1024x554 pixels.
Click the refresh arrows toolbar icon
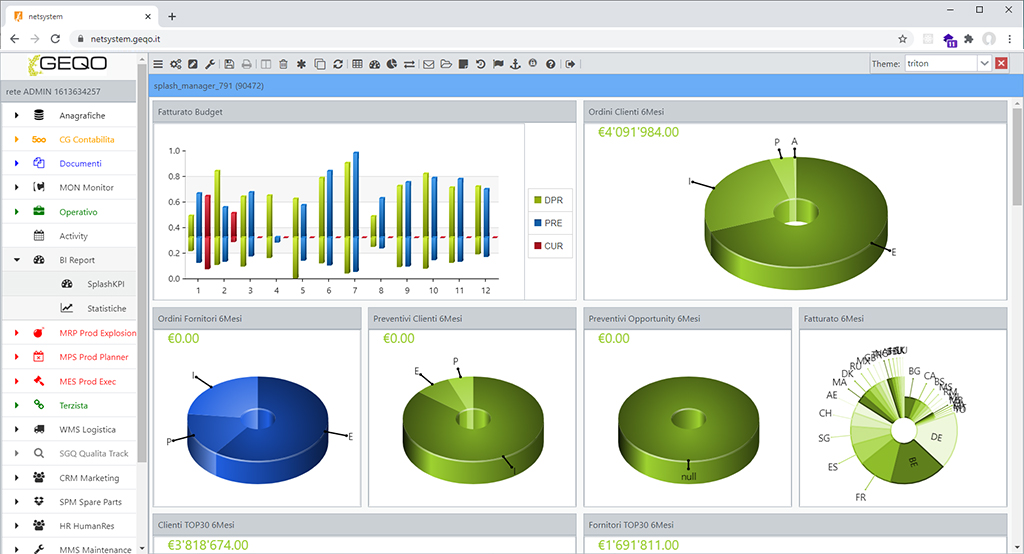coord(338,64)
